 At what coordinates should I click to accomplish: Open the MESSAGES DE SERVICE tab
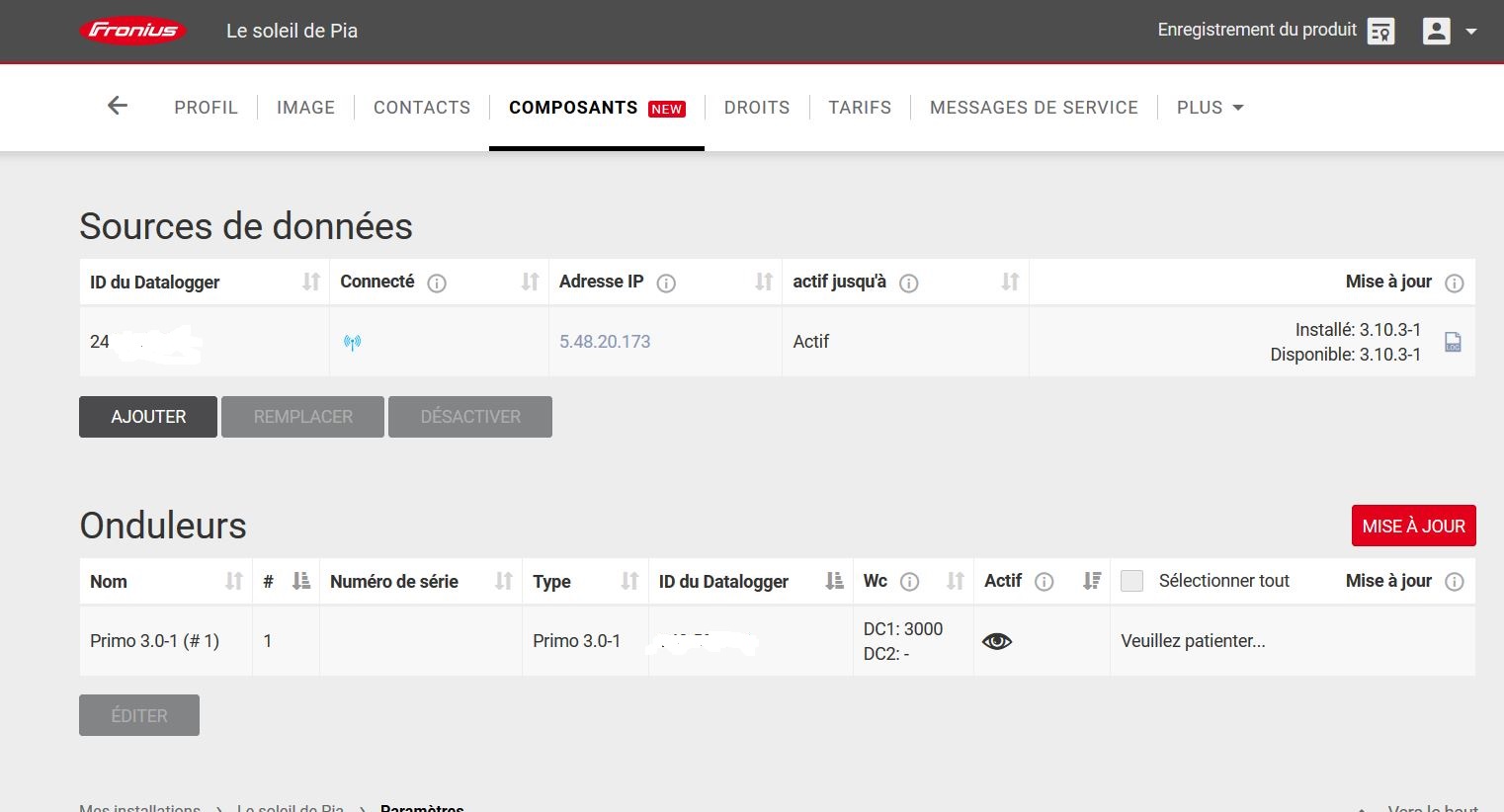click(1034, 108)
